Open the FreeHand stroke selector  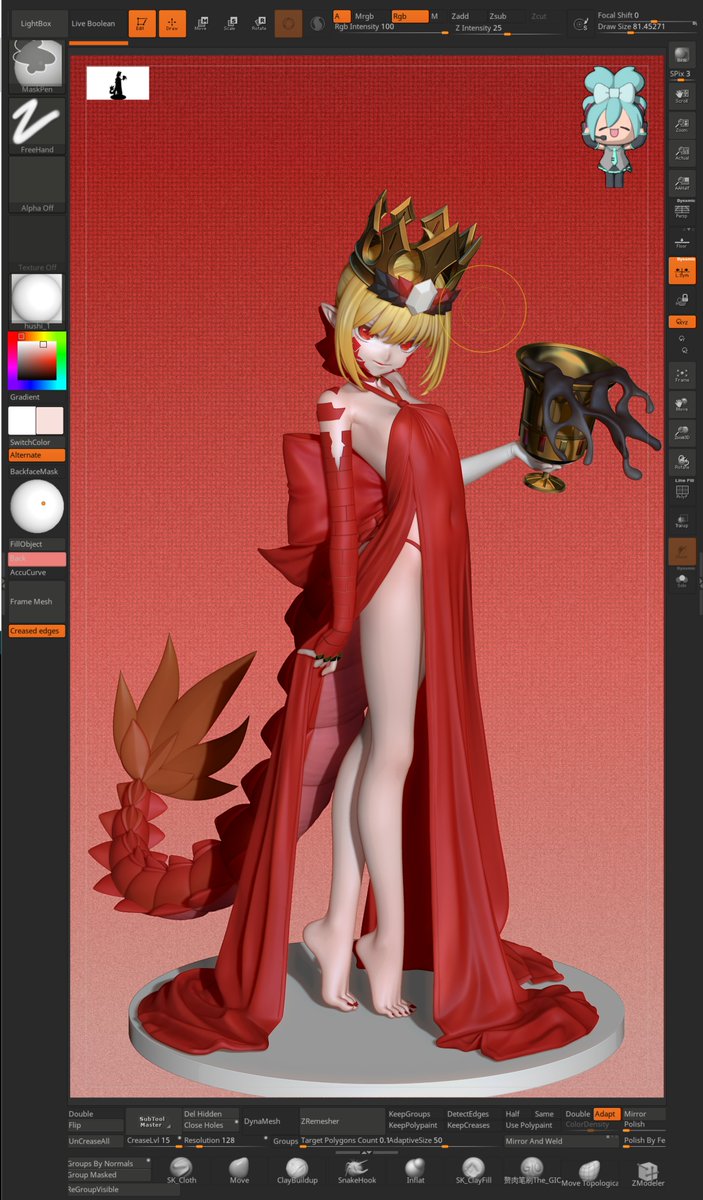tap(37, 125)
